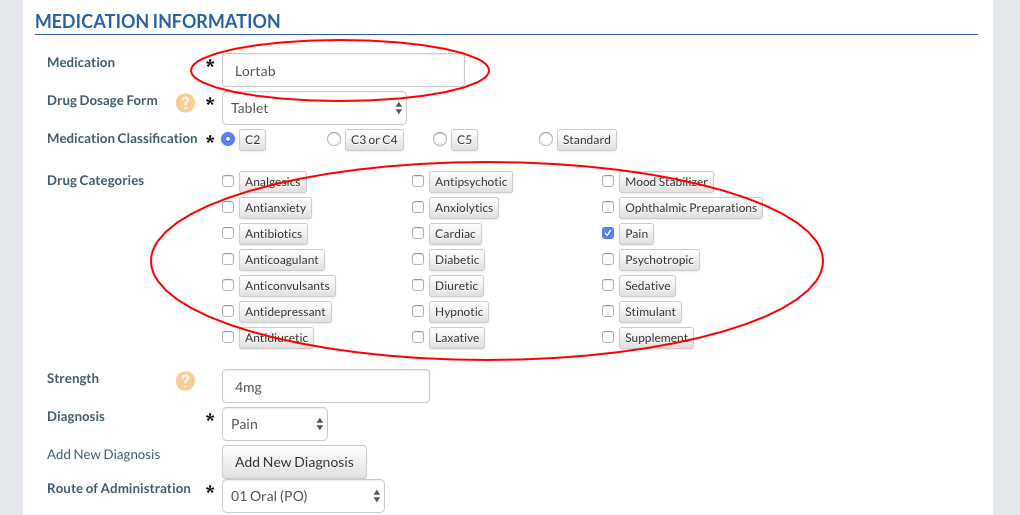
Task: Open the Route of Administration dropdown
Action: [x=303, y=496]
